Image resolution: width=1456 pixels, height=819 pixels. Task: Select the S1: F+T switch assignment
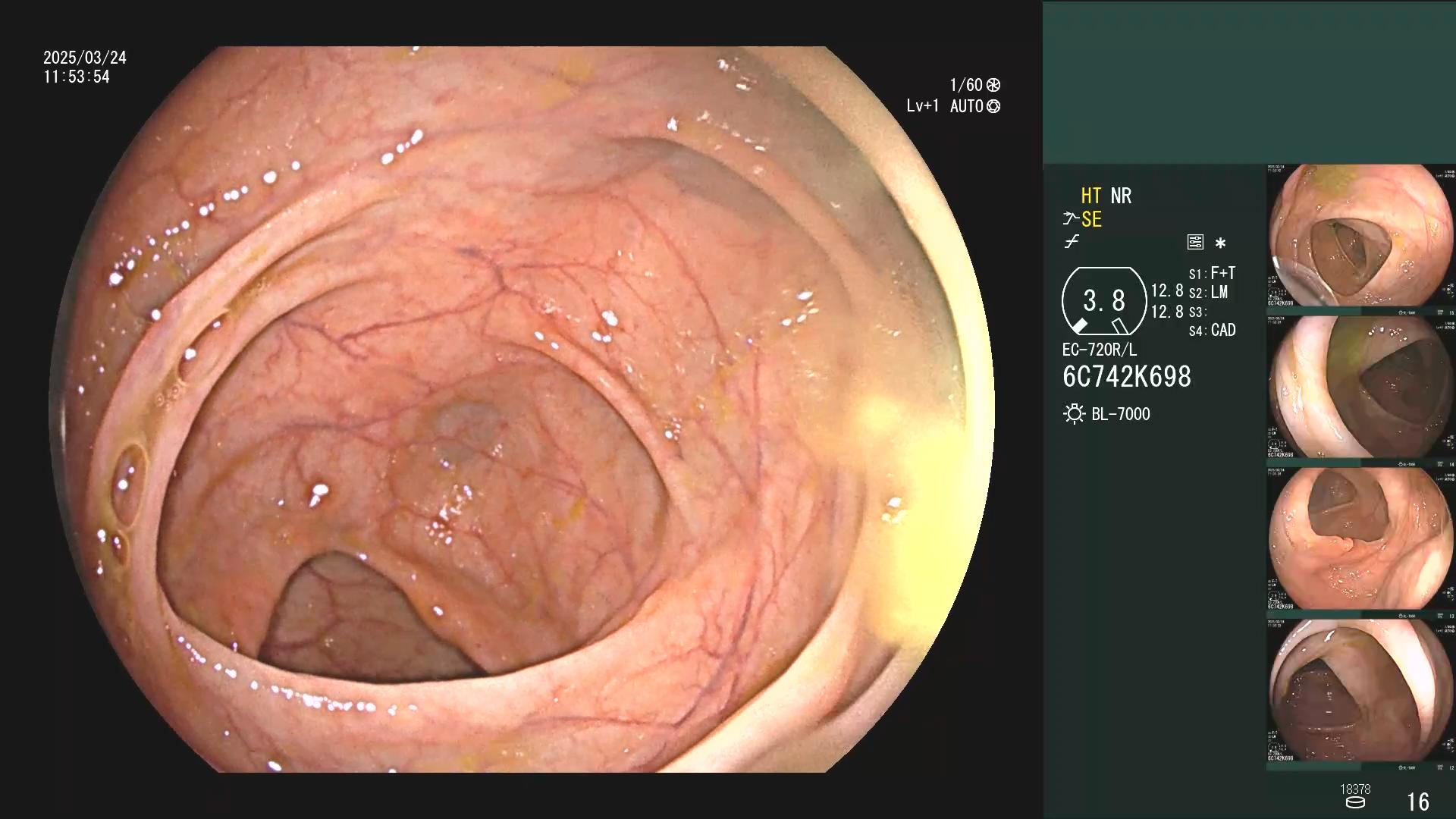click(1212, 273)
